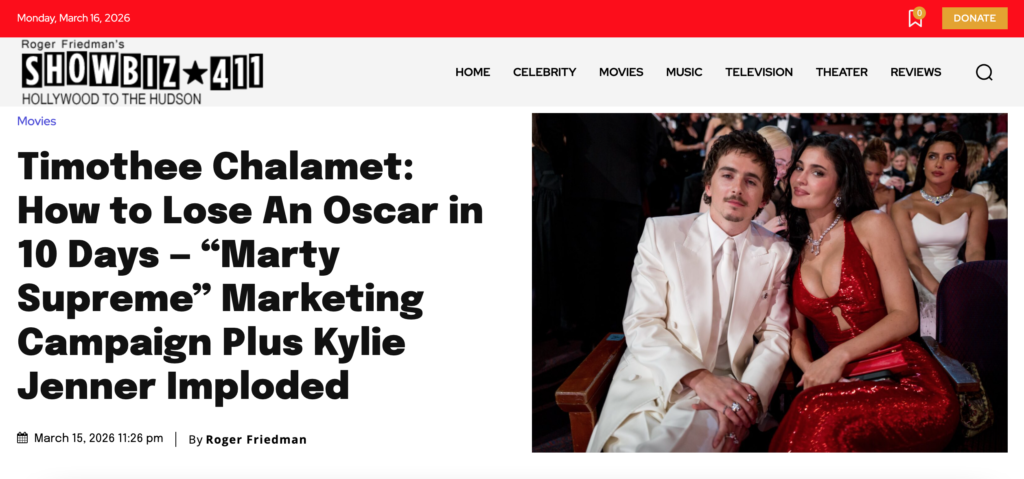This screenshot has width=1024, height=479.
Task: Click the calendar icon beside the publish date
Action: [23, 438]
